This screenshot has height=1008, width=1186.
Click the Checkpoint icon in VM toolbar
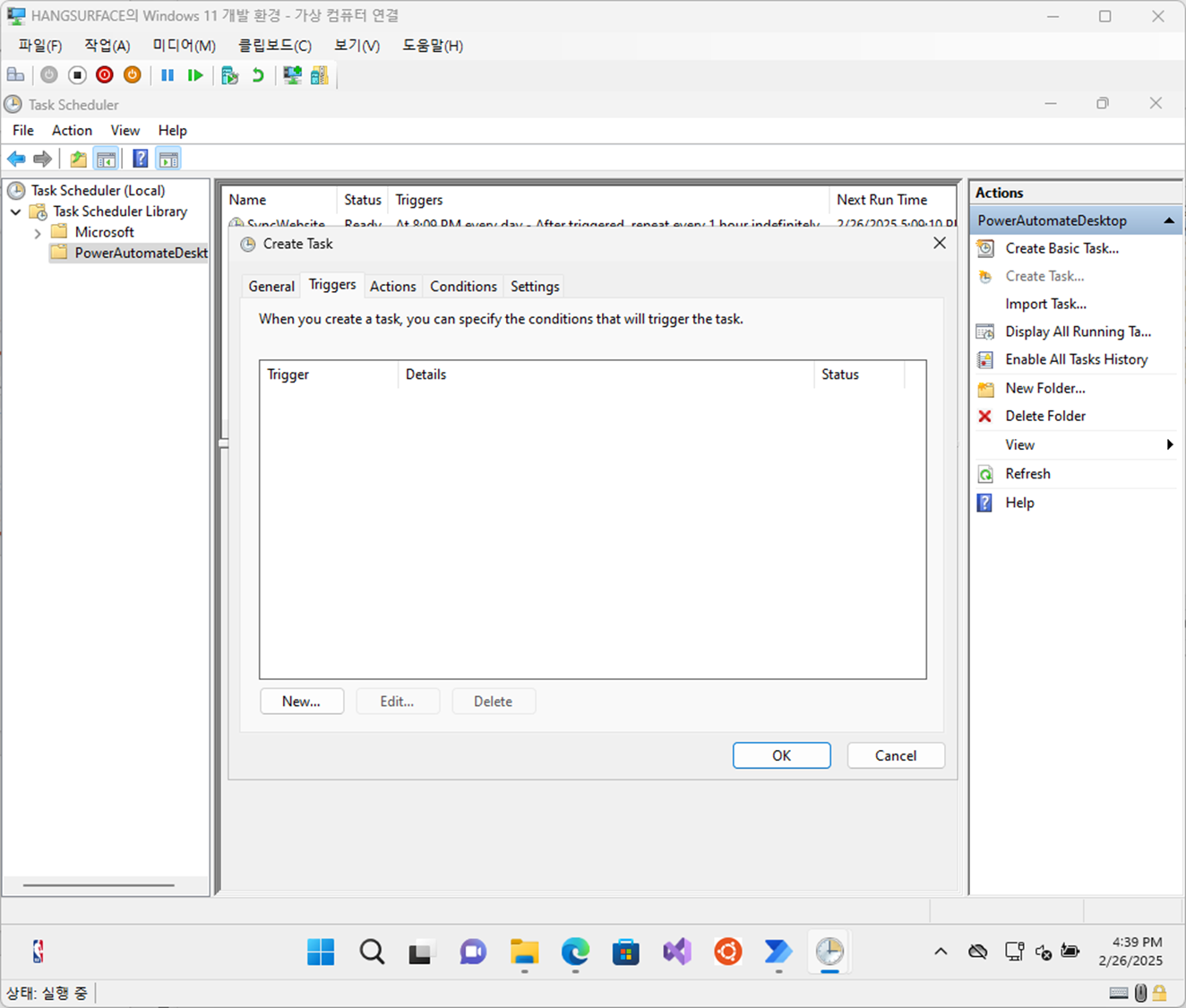pos(230,75)
